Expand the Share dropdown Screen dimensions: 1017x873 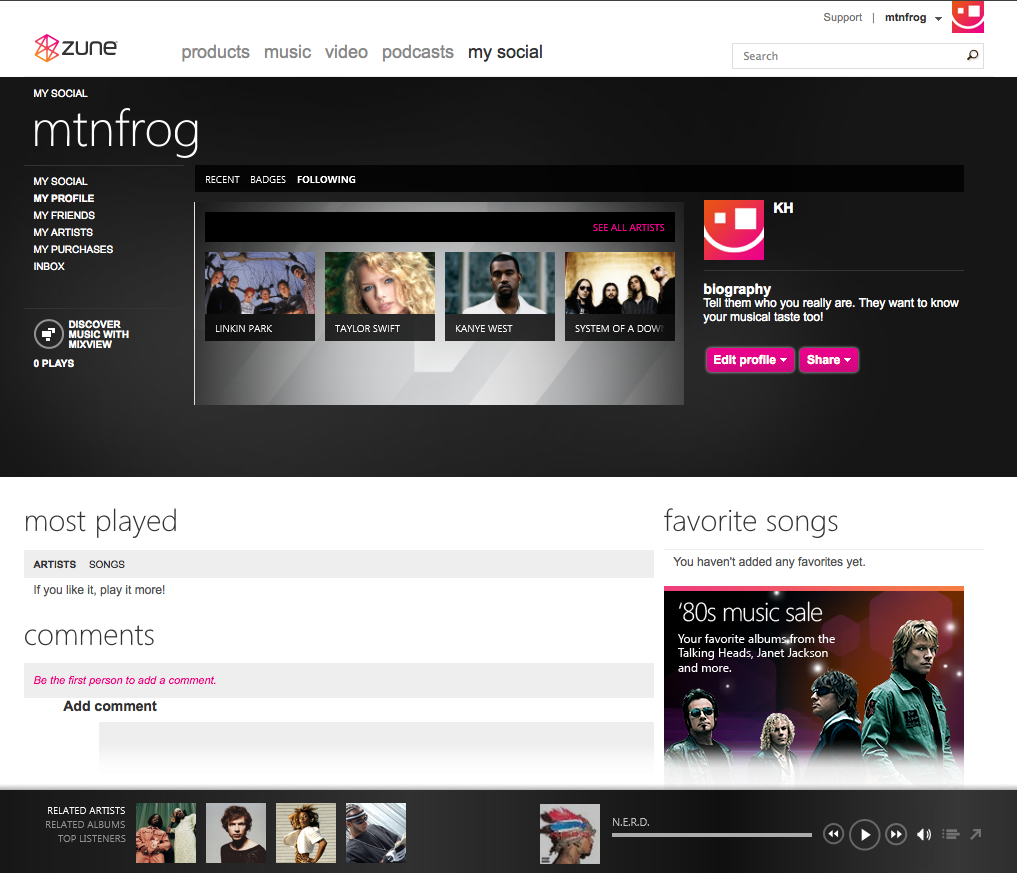pos(828,360)
